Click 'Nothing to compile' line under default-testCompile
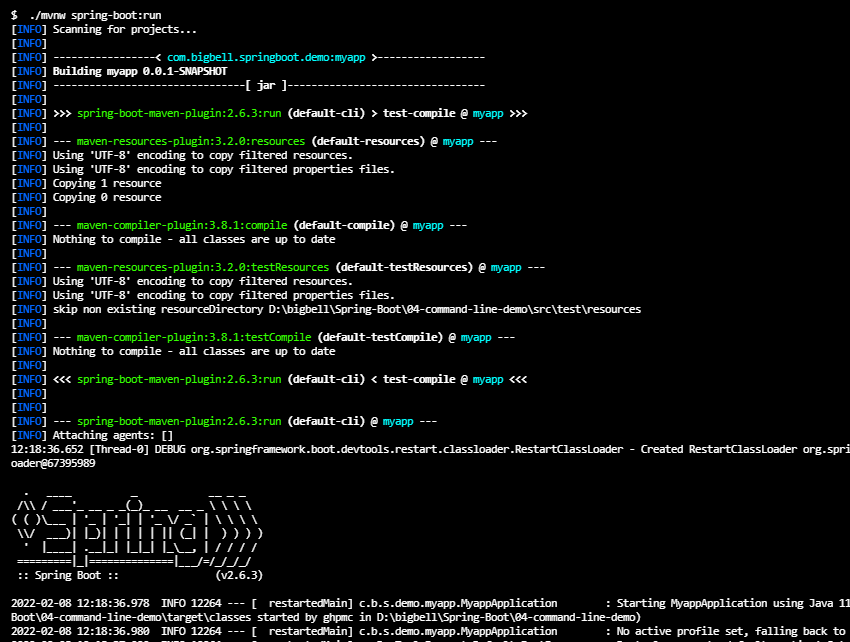Image resolution: width=850 pixels, height=642 pixels. (x=194, y=351)
